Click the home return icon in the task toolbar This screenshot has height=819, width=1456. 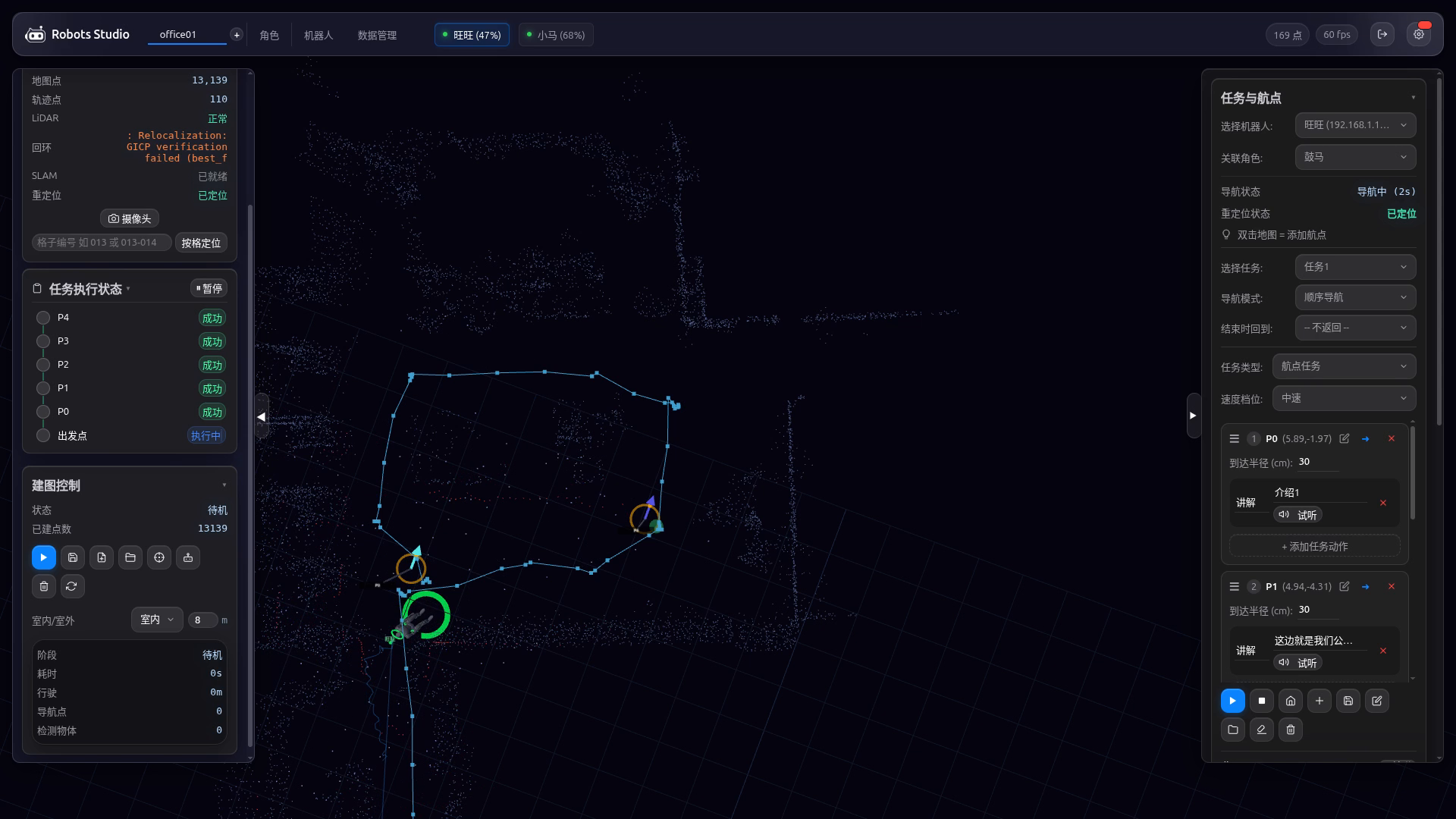click(x=1291, y=701)
